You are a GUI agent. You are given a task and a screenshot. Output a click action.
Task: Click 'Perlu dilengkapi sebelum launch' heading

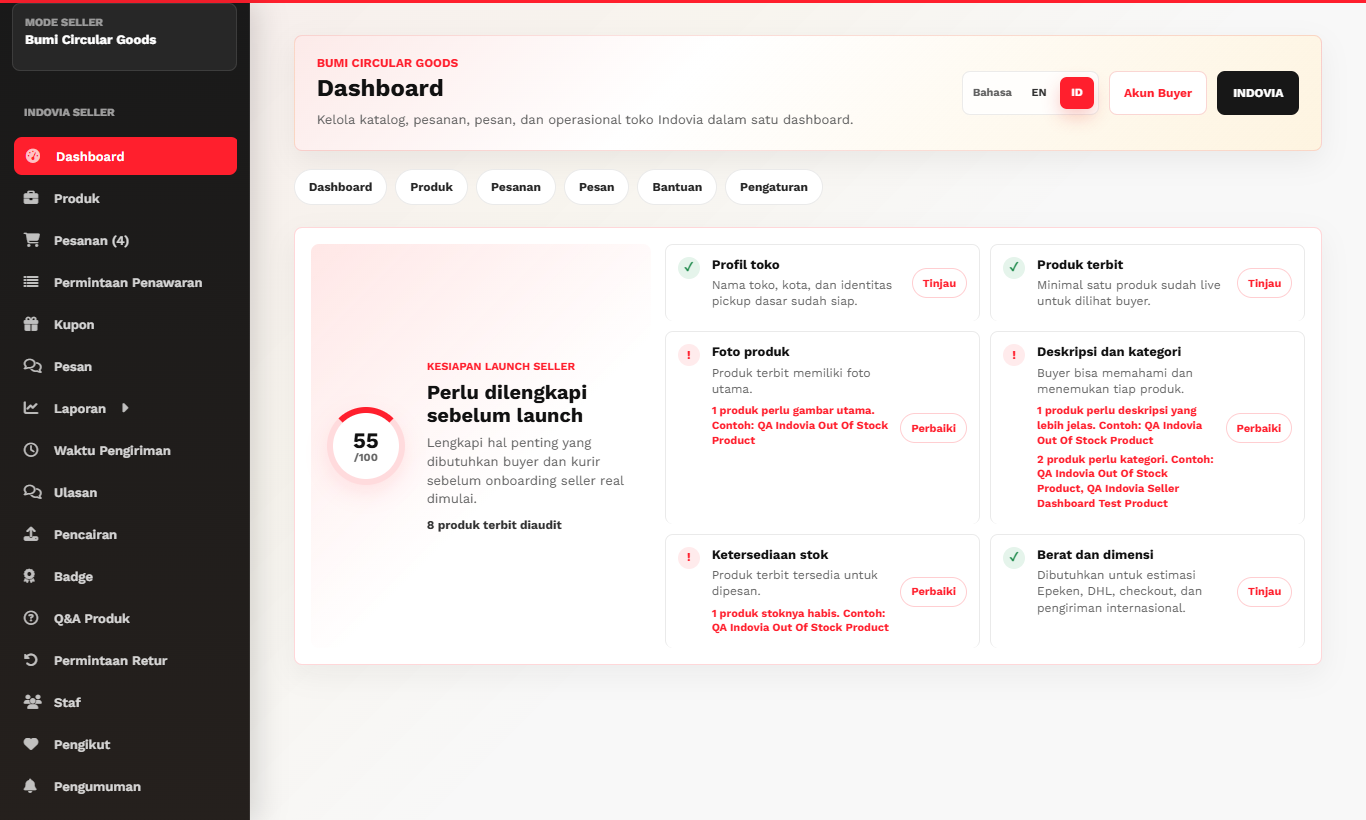(x=507, y=404)
